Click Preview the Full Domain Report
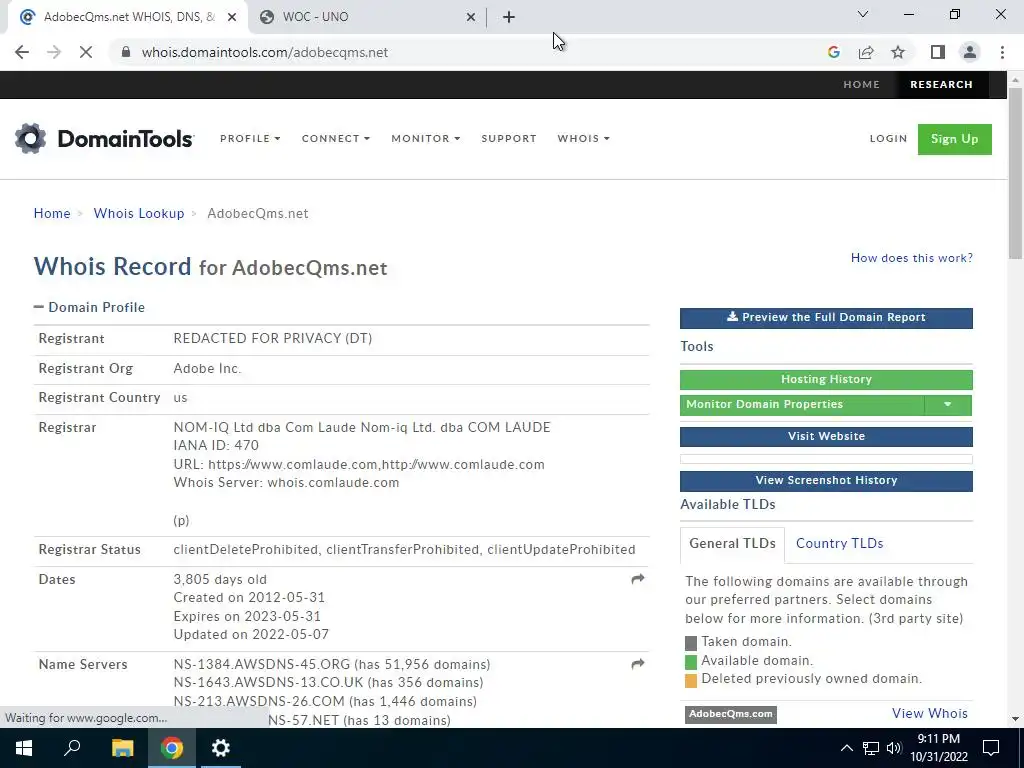 pyautogui.click(x=826, y=318)
